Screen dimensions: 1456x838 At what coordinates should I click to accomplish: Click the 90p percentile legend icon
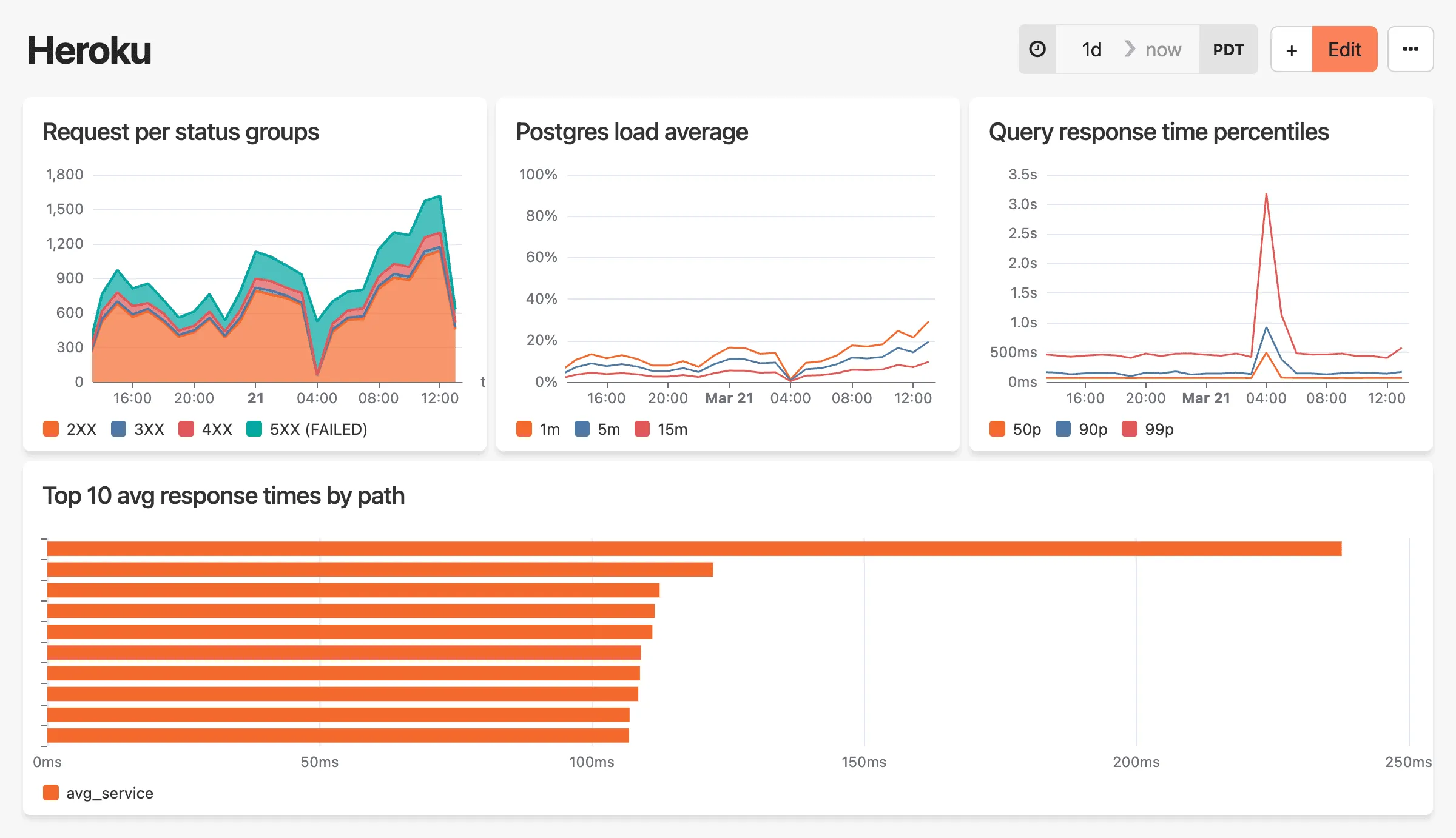click(x=1063, y=429)
